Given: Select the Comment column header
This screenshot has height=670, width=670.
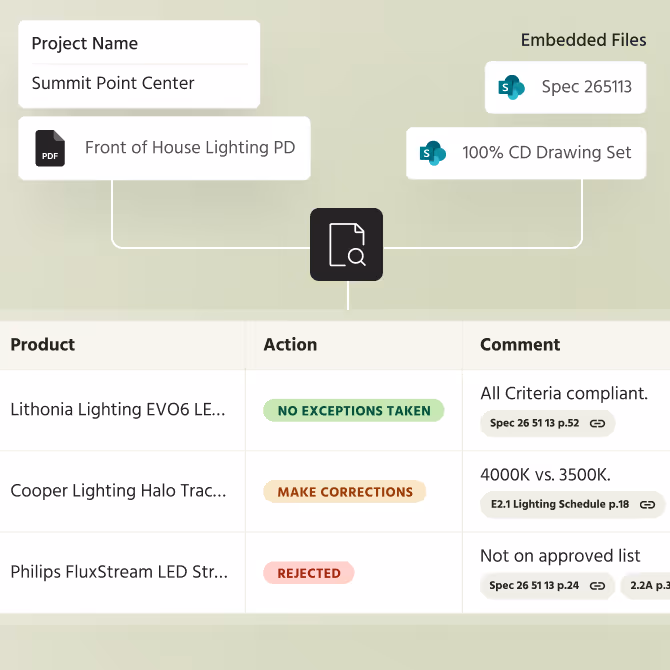Looking at the screenshot, I should [x=567, y=345].
